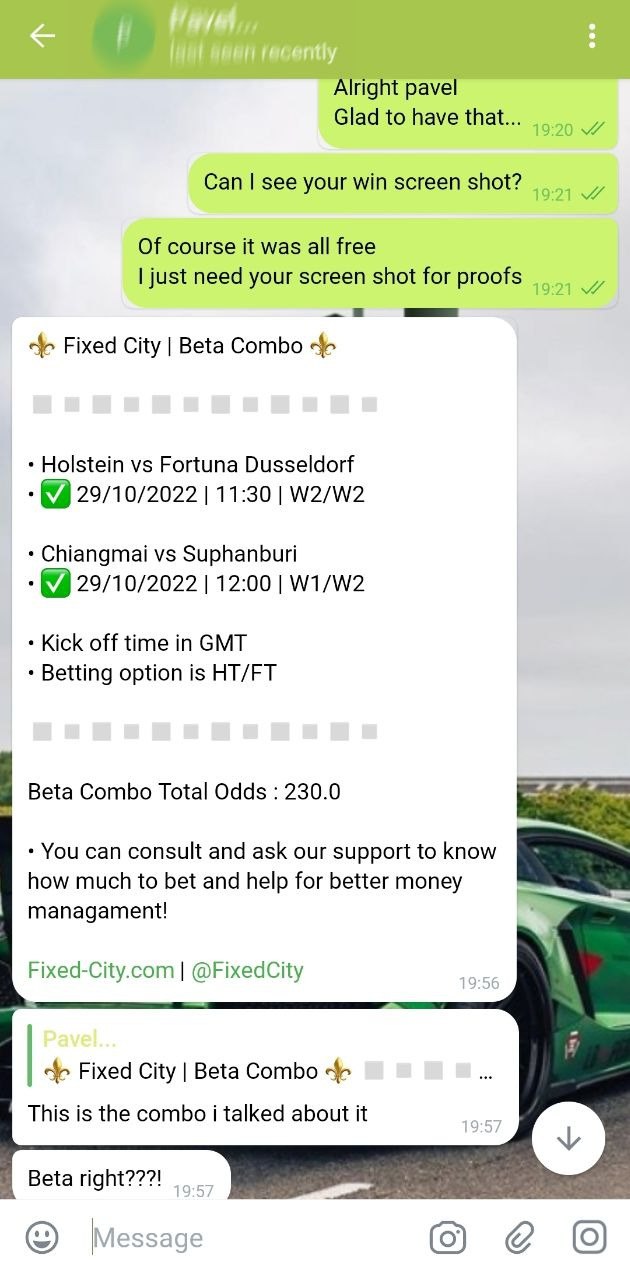Tap the back arrow icon
Viewport: 630px width, 1280px height.
(x=42, y=37)
